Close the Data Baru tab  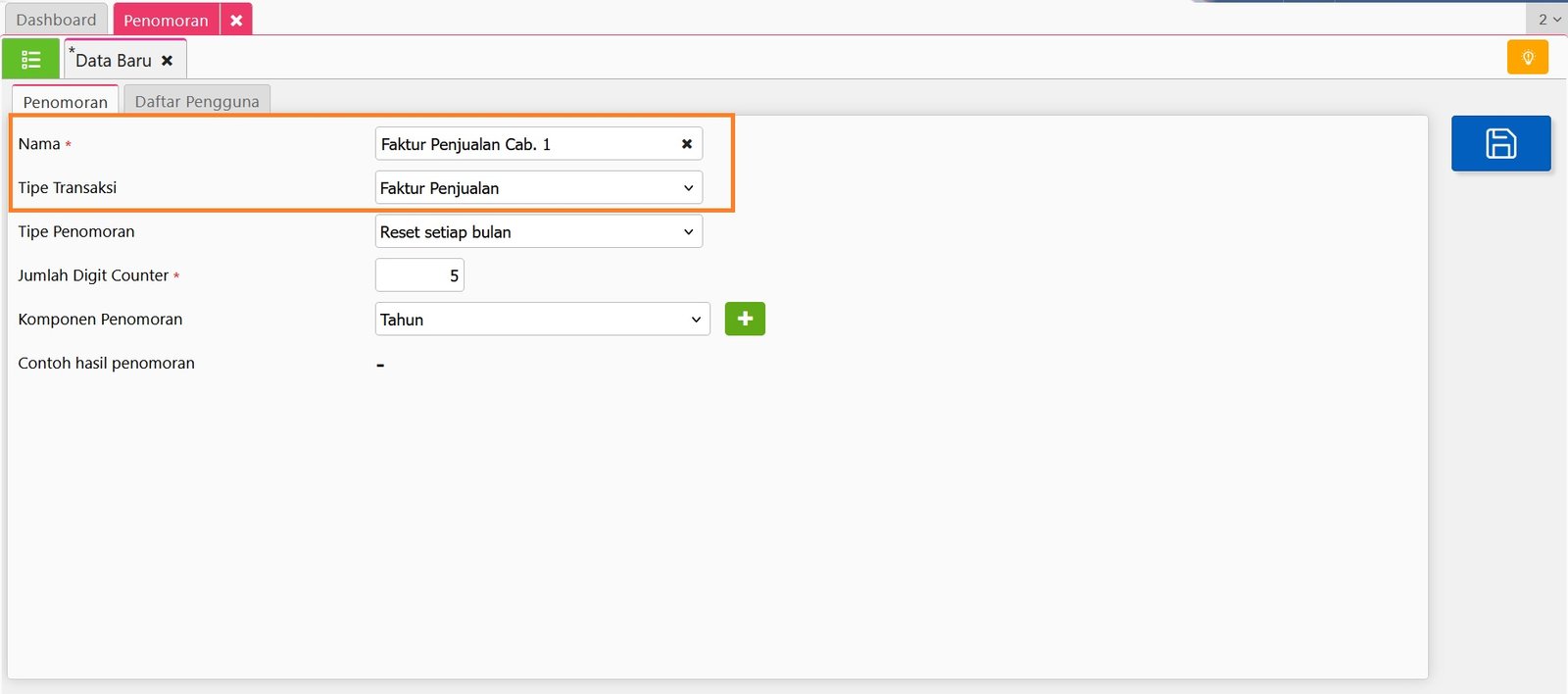coord(168,61)
